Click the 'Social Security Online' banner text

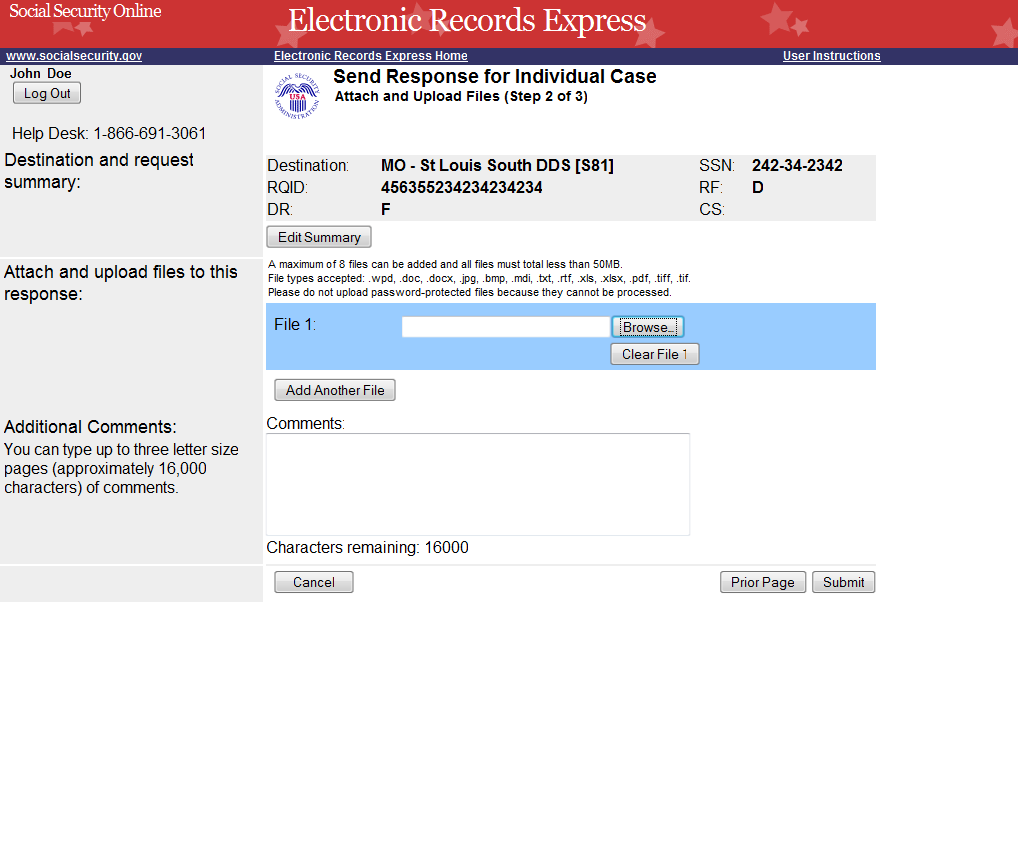pyautogui.click(x=85, y=11)
